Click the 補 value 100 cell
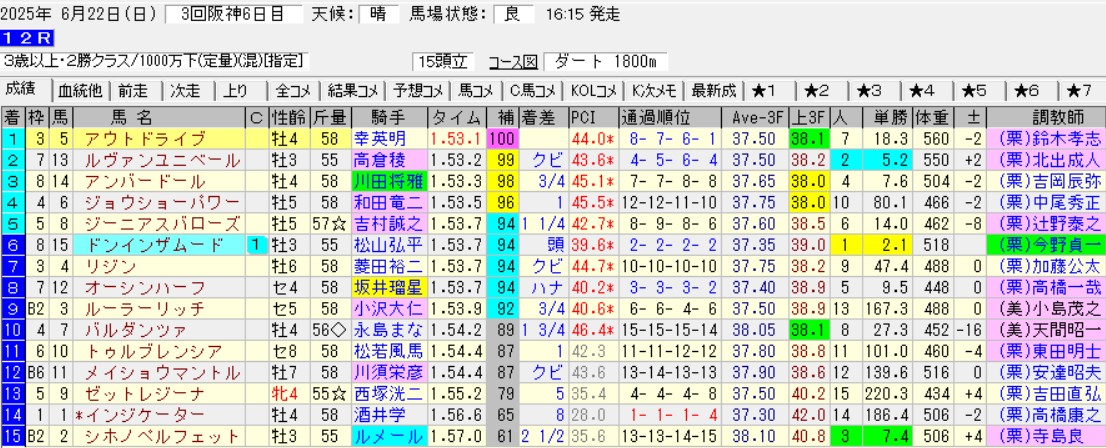This screenshot has height=448, width=1106. [x=501, y=139]
